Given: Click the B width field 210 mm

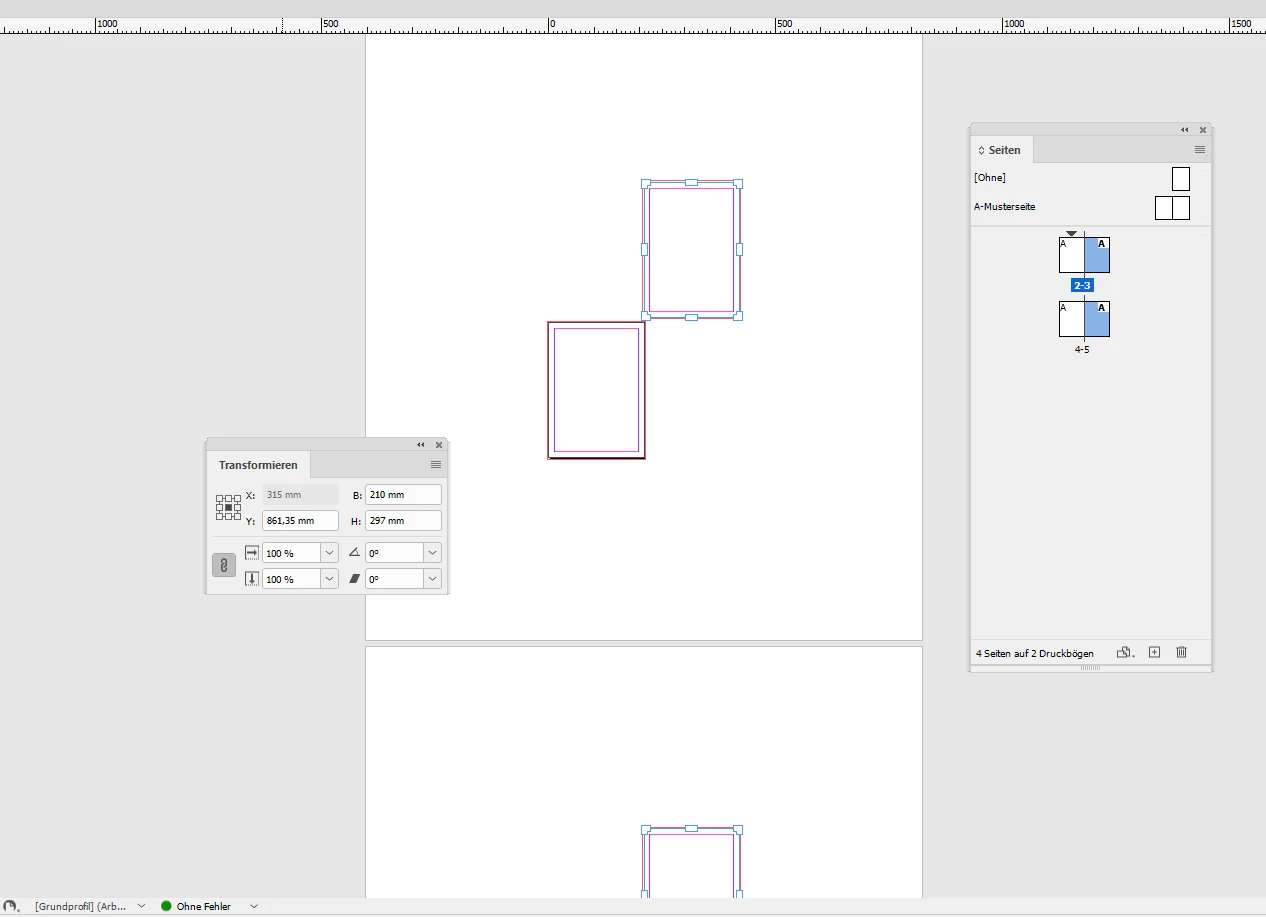Looking at the screenshot, I should click(x=403, y=494).
